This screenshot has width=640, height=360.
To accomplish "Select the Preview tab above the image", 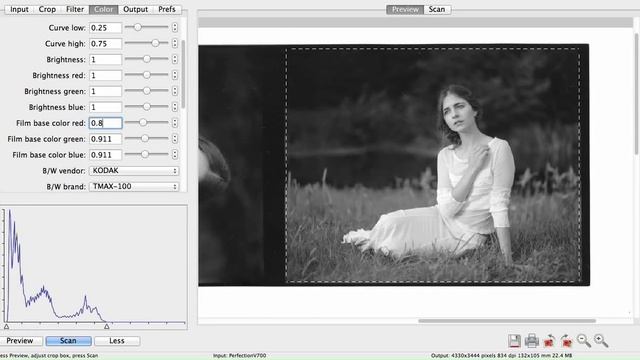I will point(405,9).
